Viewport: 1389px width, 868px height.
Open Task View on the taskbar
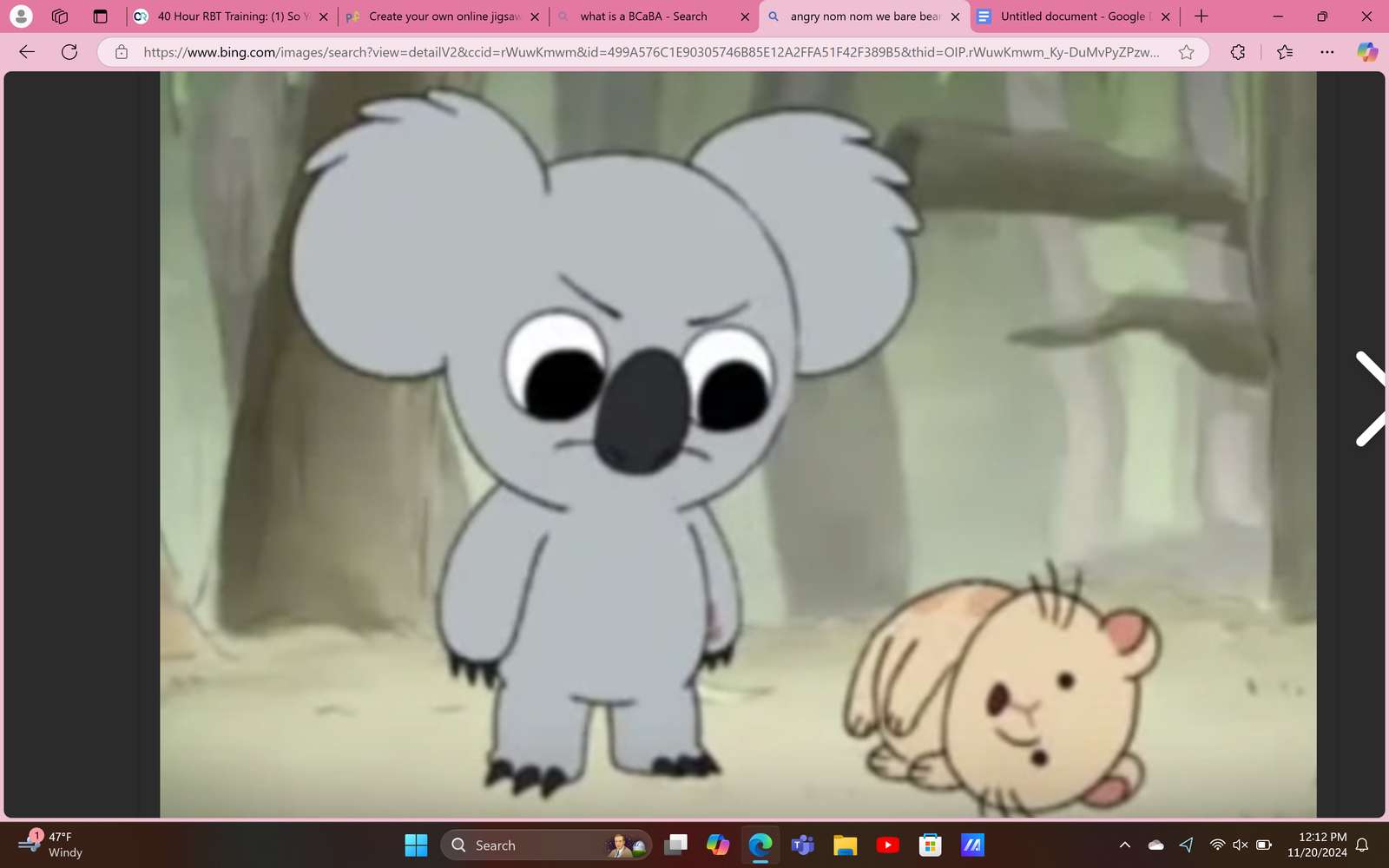pyautogui.click(x=675, y=845)
